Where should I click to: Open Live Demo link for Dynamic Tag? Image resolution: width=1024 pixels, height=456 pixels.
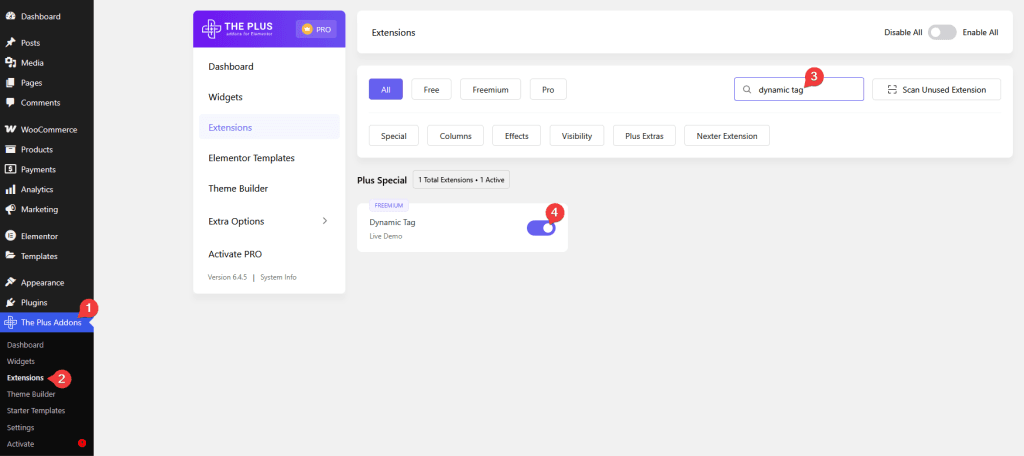pyautogui.click(x=386, y=236)
